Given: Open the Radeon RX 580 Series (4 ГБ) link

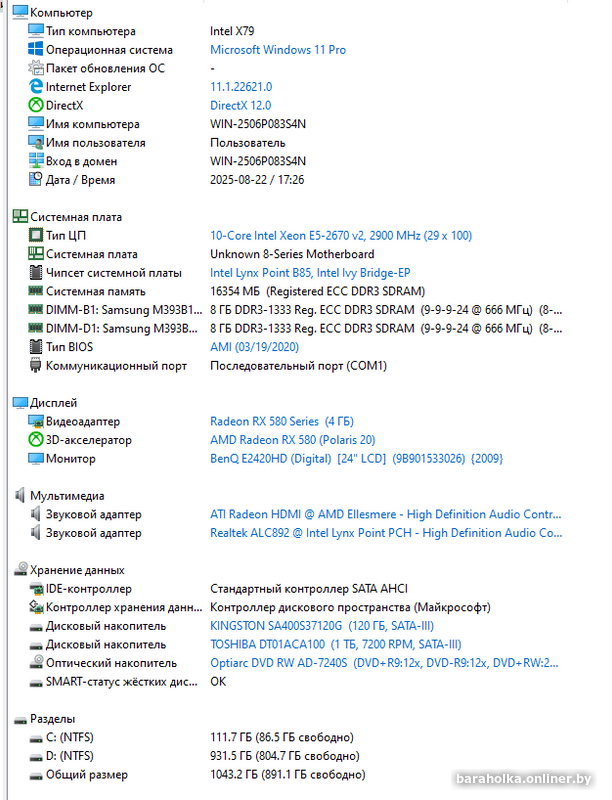Looking at the screenshot, I should pos(282,421).
